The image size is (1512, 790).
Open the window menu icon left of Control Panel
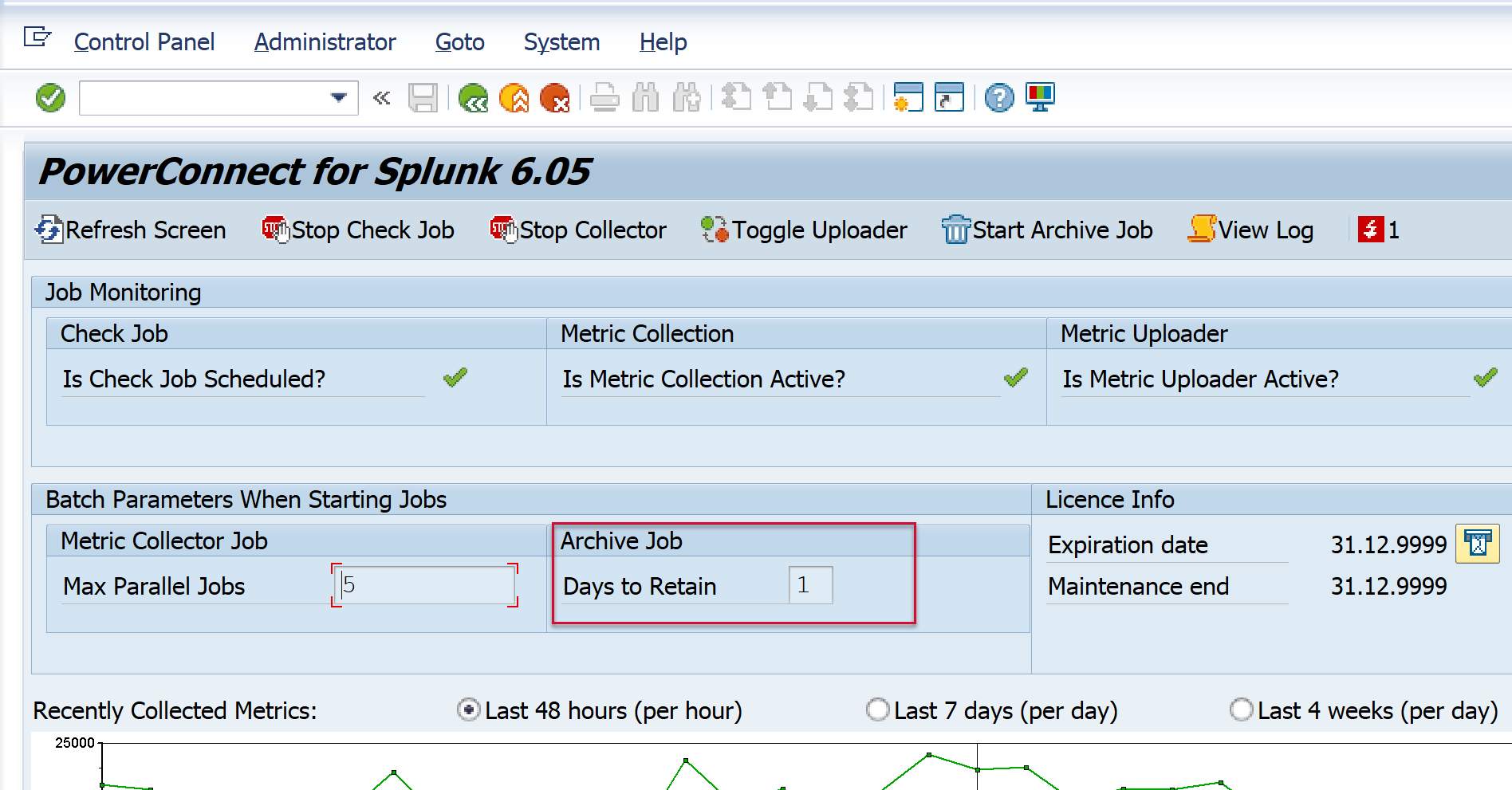coord(37,37)
